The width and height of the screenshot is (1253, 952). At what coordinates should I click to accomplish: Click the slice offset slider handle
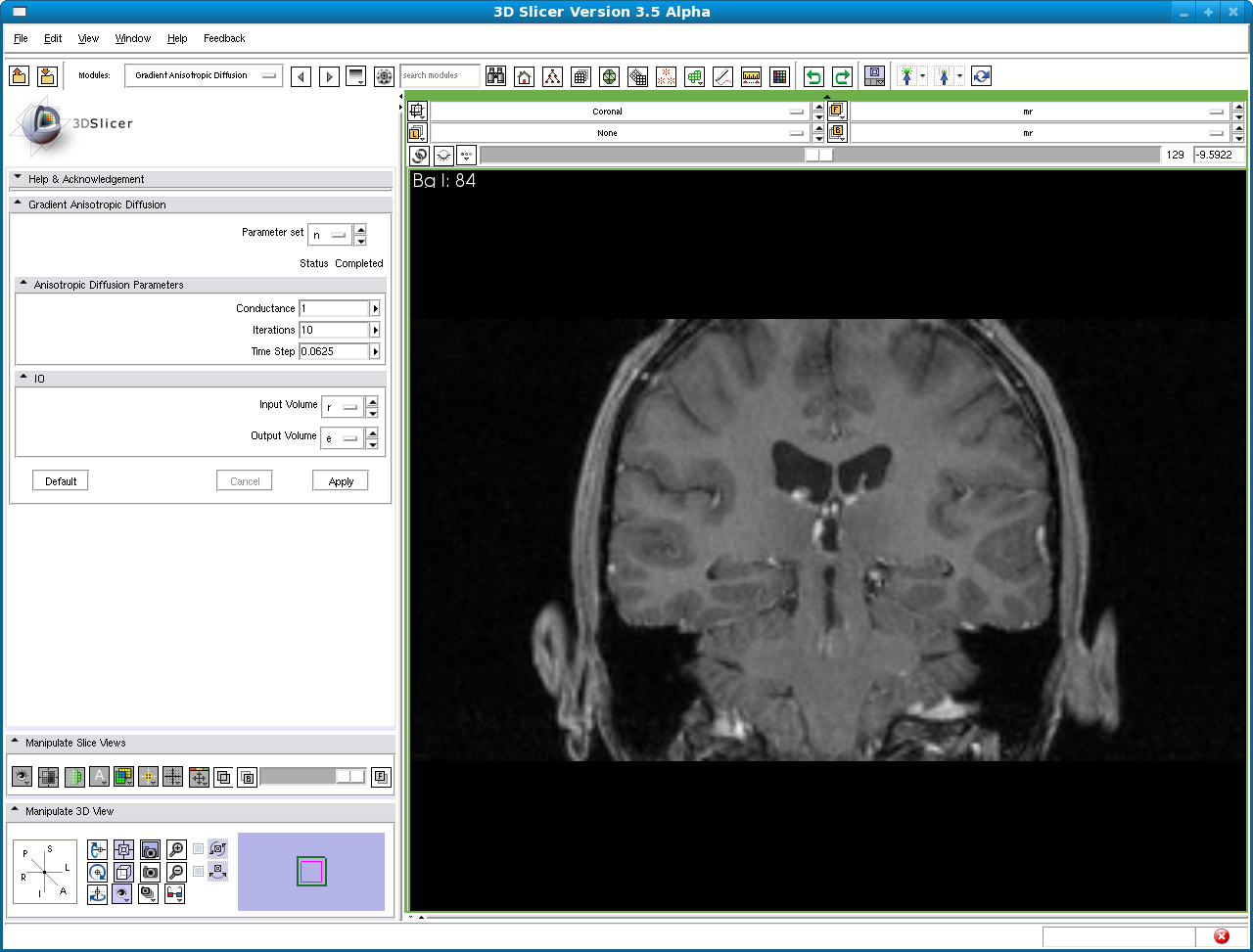[818, 155]
